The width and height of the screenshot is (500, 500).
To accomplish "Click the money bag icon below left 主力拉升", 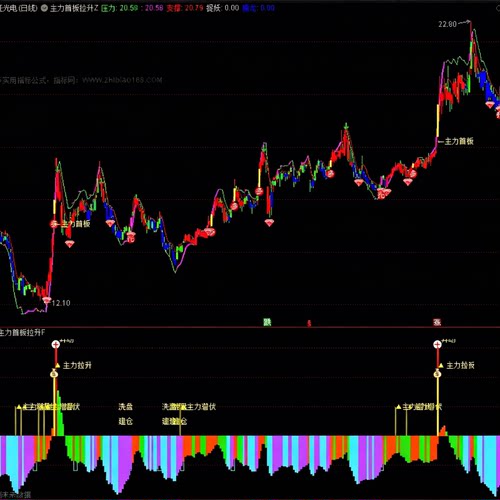I will [x=54, y=374].
